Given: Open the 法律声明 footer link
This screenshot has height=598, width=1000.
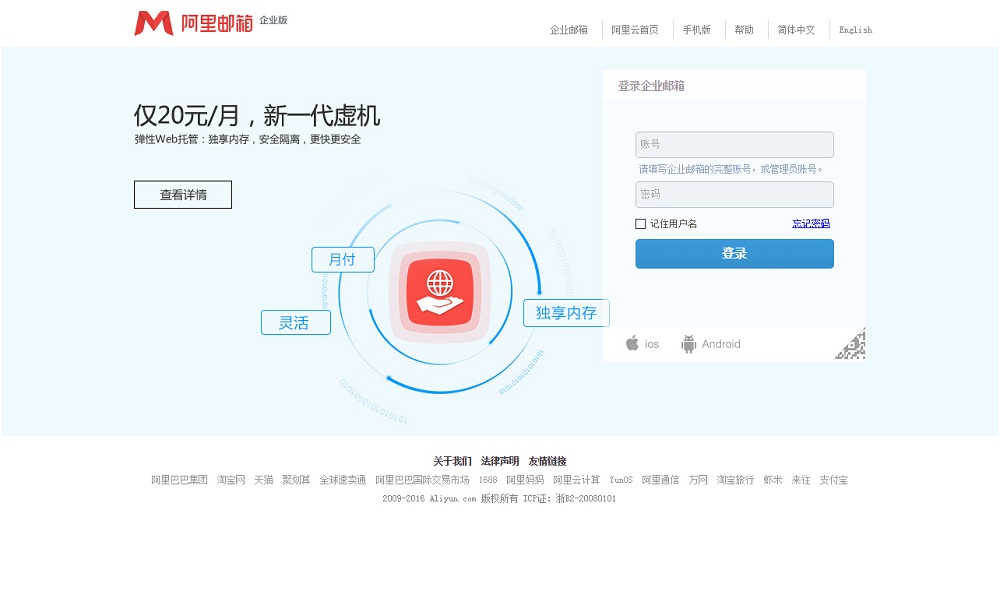Looking at the screenshot, I should (500, 461).
